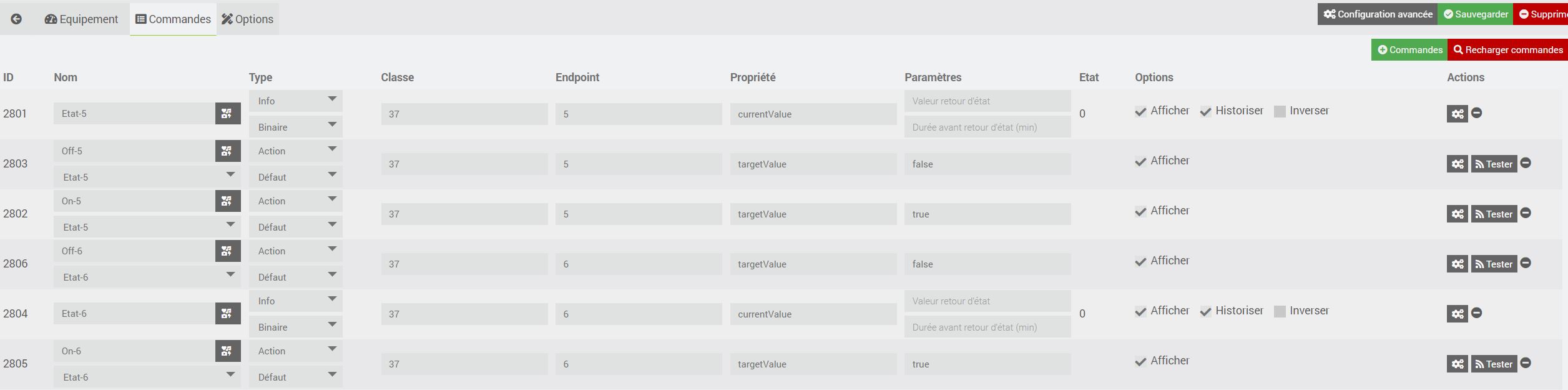Open icon picker for Etat-5 name
Image resolution: width=1568 pixels, height=390 pixels.
pyautogui.click(x=227, y=114)
